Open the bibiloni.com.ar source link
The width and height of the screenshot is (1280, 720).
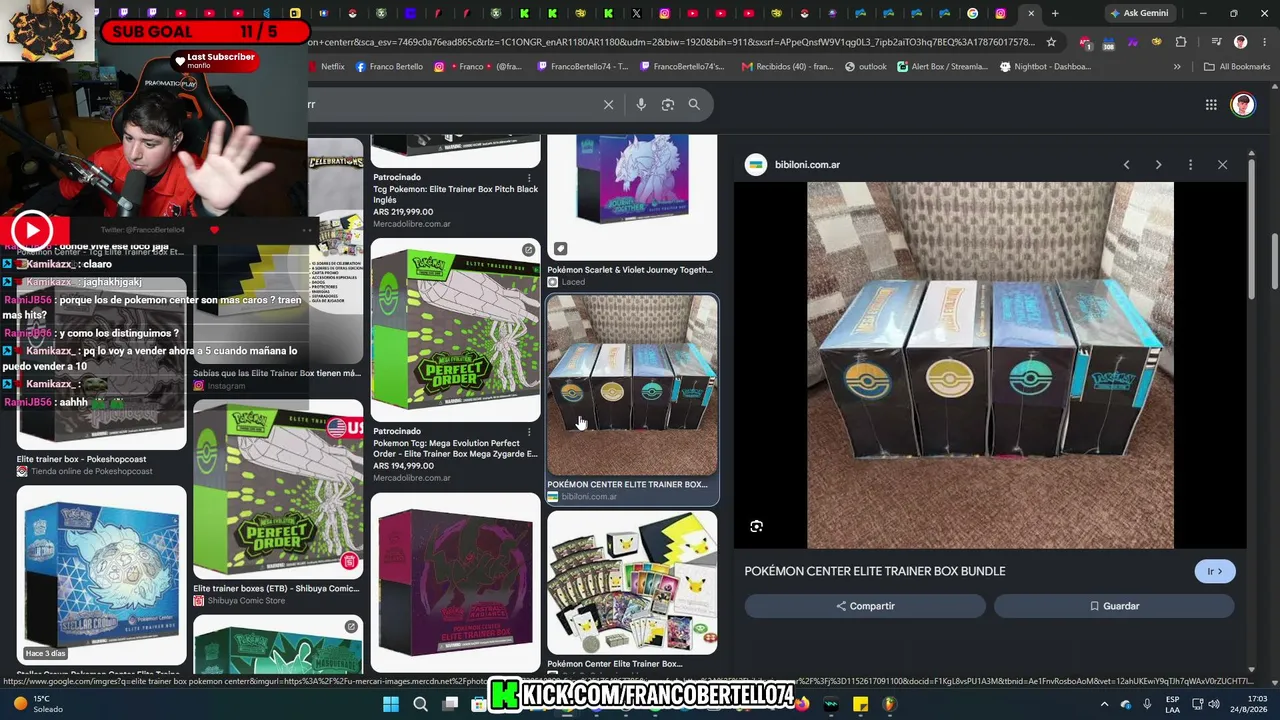(807, 165)
